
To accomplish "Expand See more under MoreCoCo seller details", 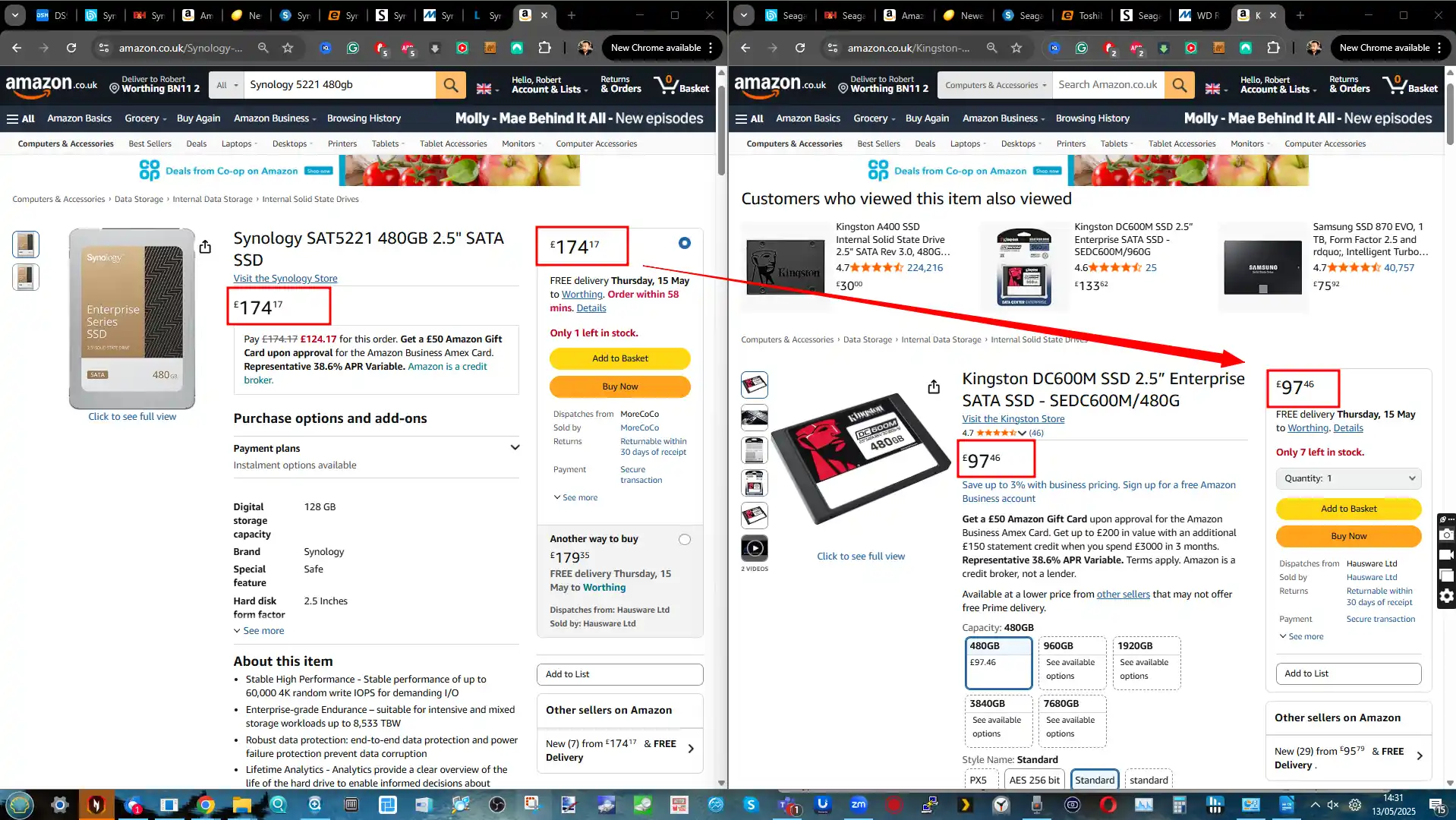I will pyautogui.click(x=575, y=498).
